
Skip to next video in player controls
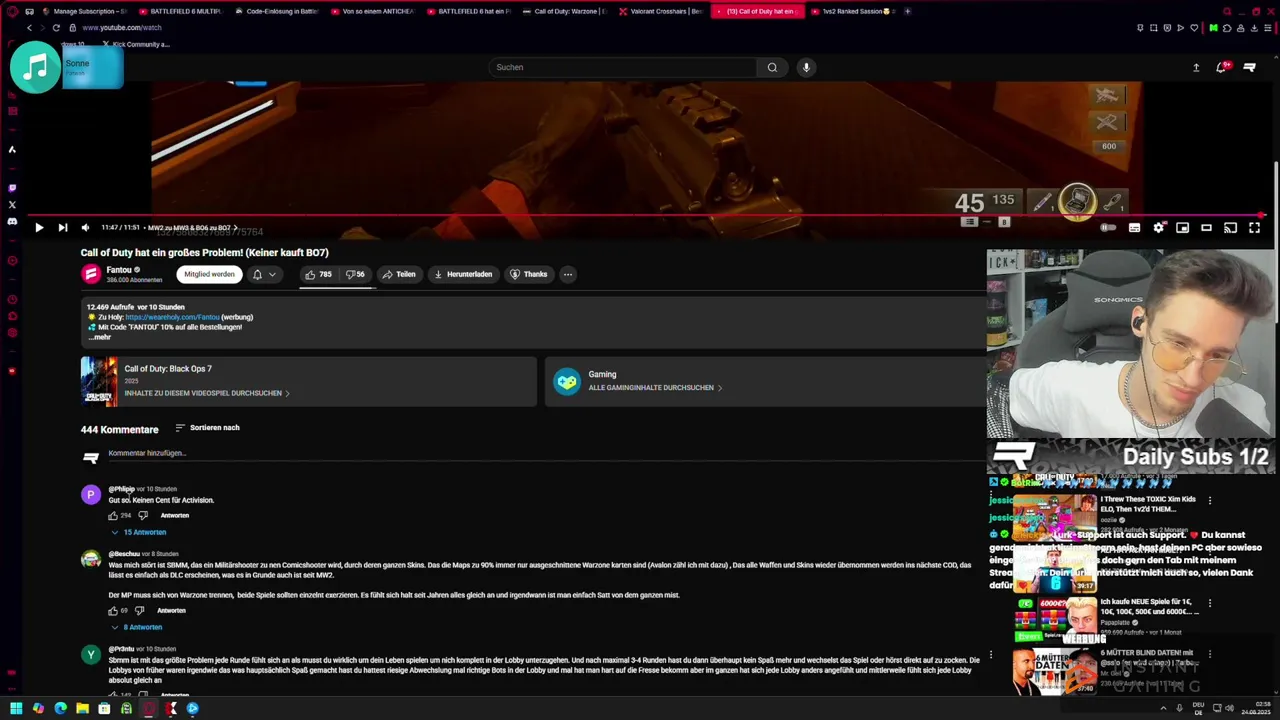click(x=62, y=228)
